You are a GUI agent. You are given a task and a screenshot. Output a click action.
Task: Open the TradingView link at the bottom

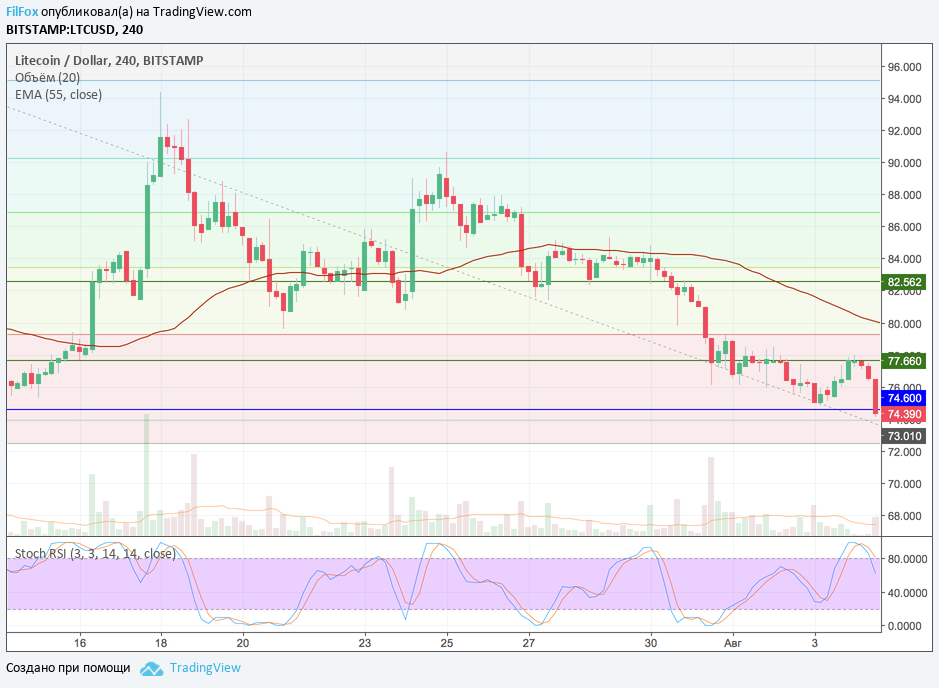(205, 668)
